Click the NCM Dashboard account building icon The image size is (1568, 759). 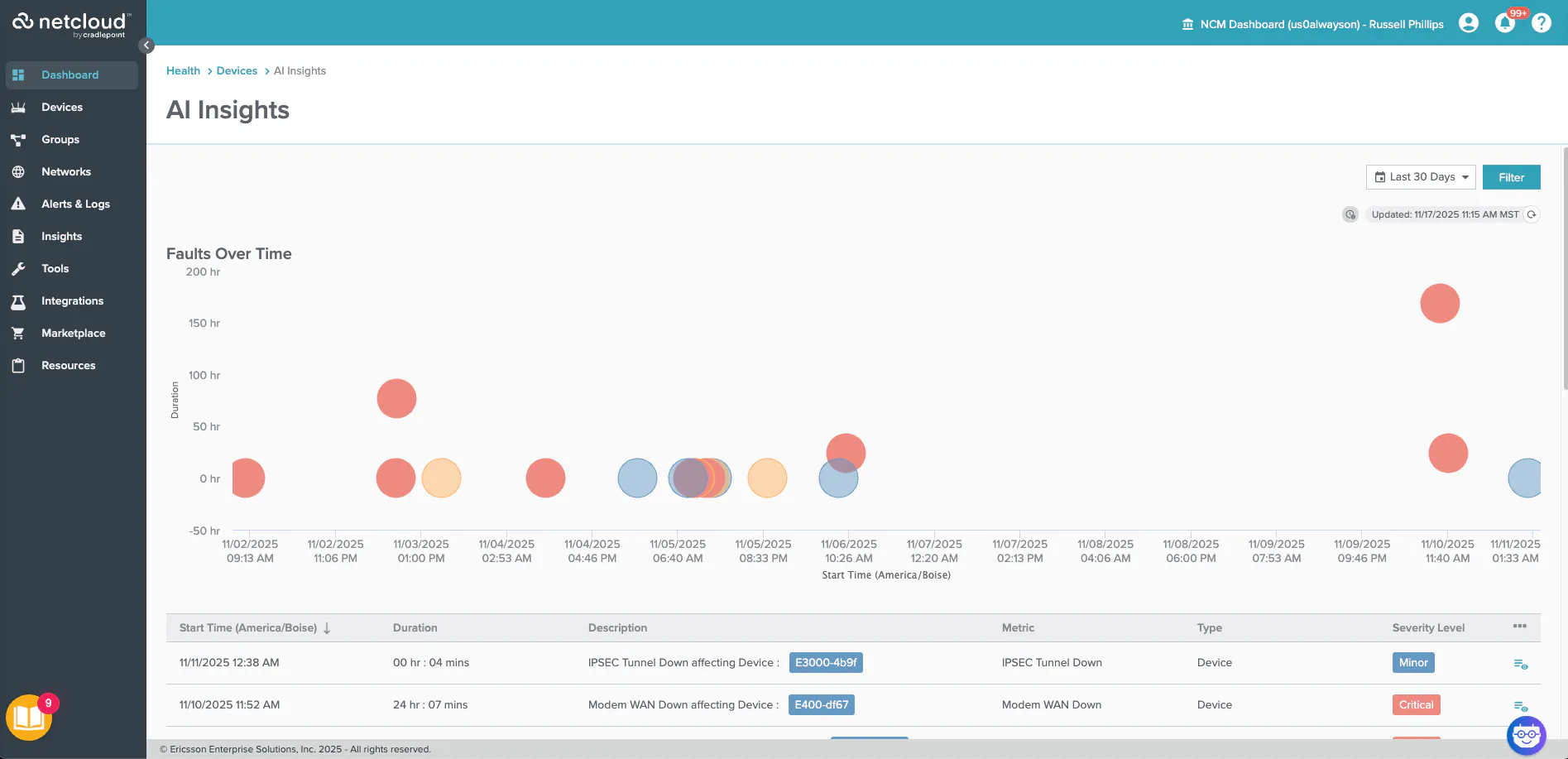pos(1187,24)
